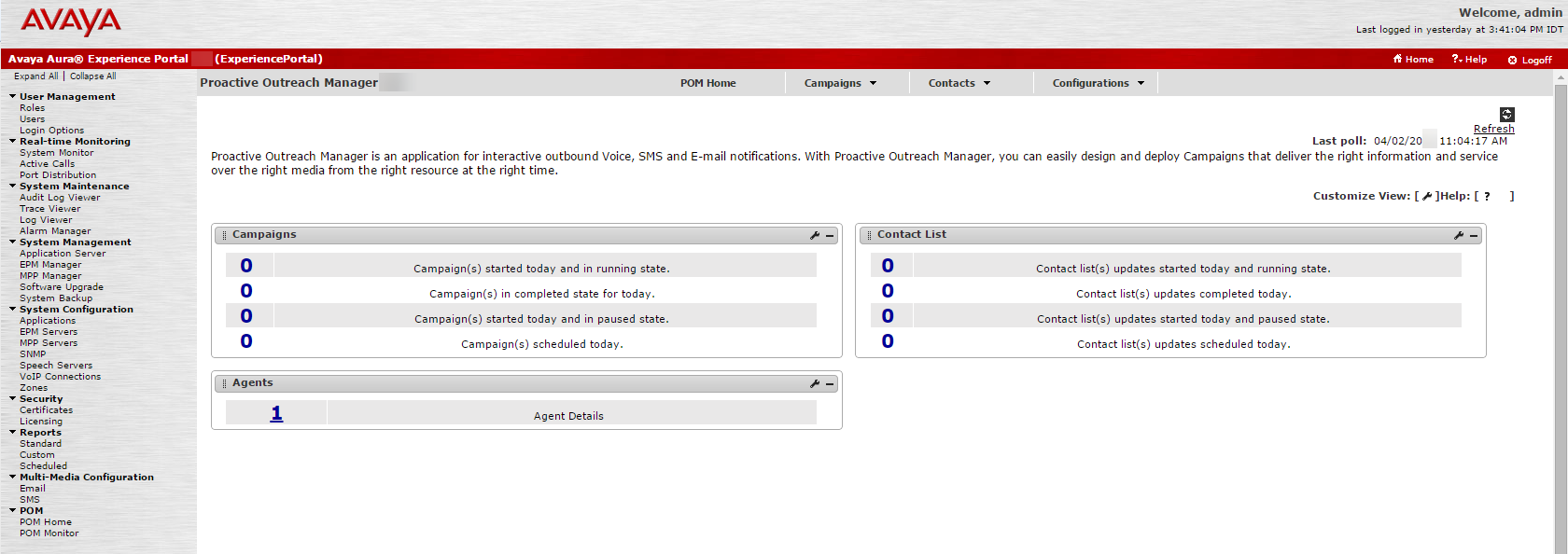The width and height of the screenshot is (1568, 554).
Task: Click the Refresh link
Action: point(1494,129)
